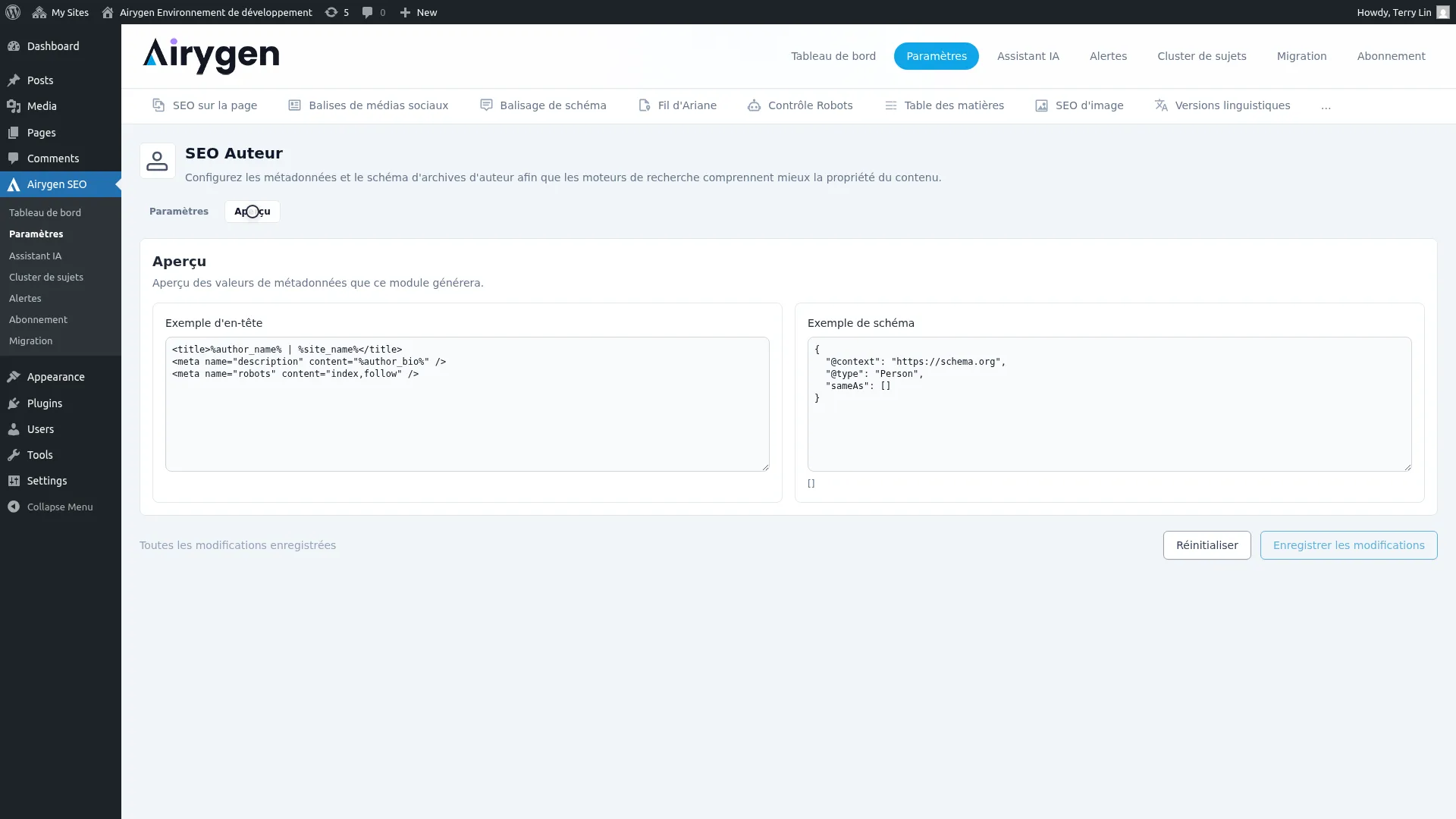
Task: Click Enregistrer les modifications button
Action: (1349, 545)
